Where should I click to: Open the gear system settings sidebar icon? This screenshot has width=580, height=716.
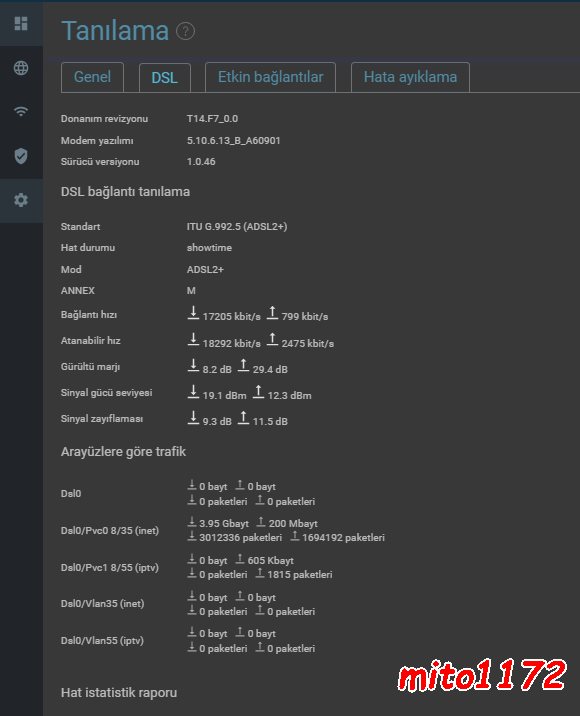(x=21, y=200)
